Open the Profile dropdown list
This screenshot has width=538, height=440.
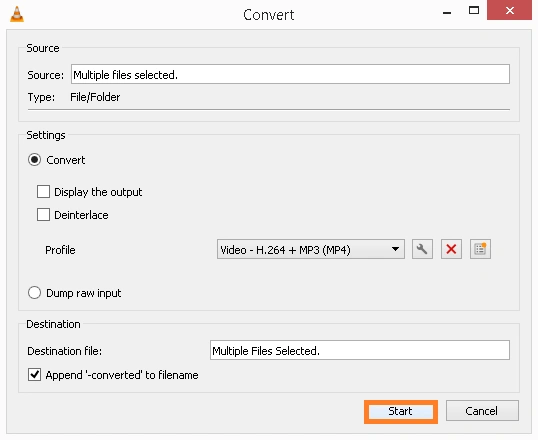[311, 250]
